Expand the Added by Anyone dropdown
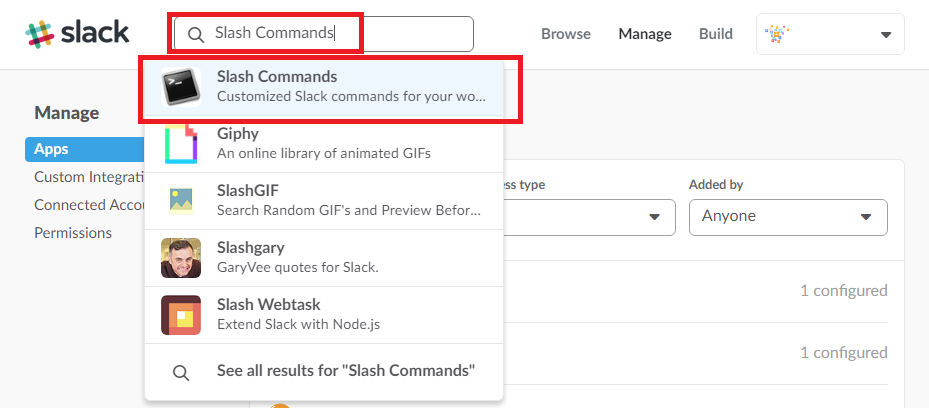 click(788, 217)
